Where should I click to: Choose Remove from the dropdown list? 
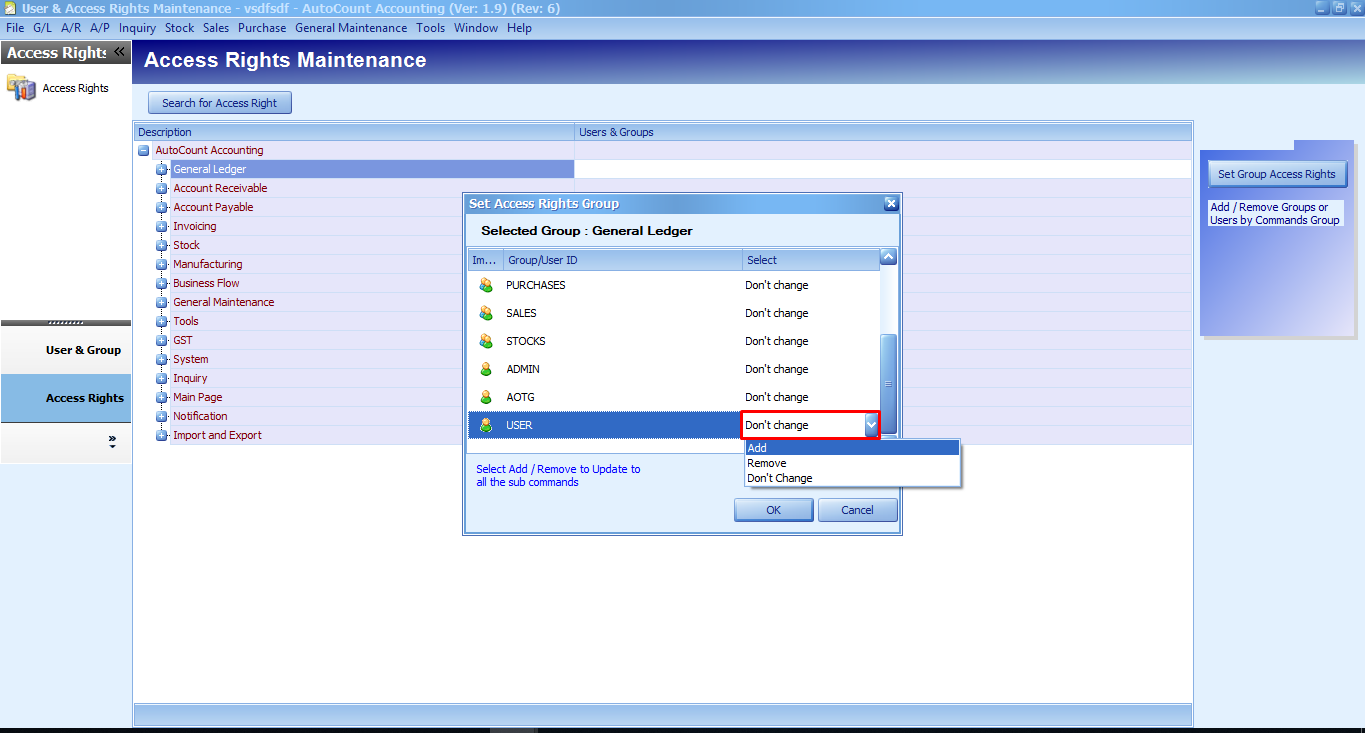852,463
